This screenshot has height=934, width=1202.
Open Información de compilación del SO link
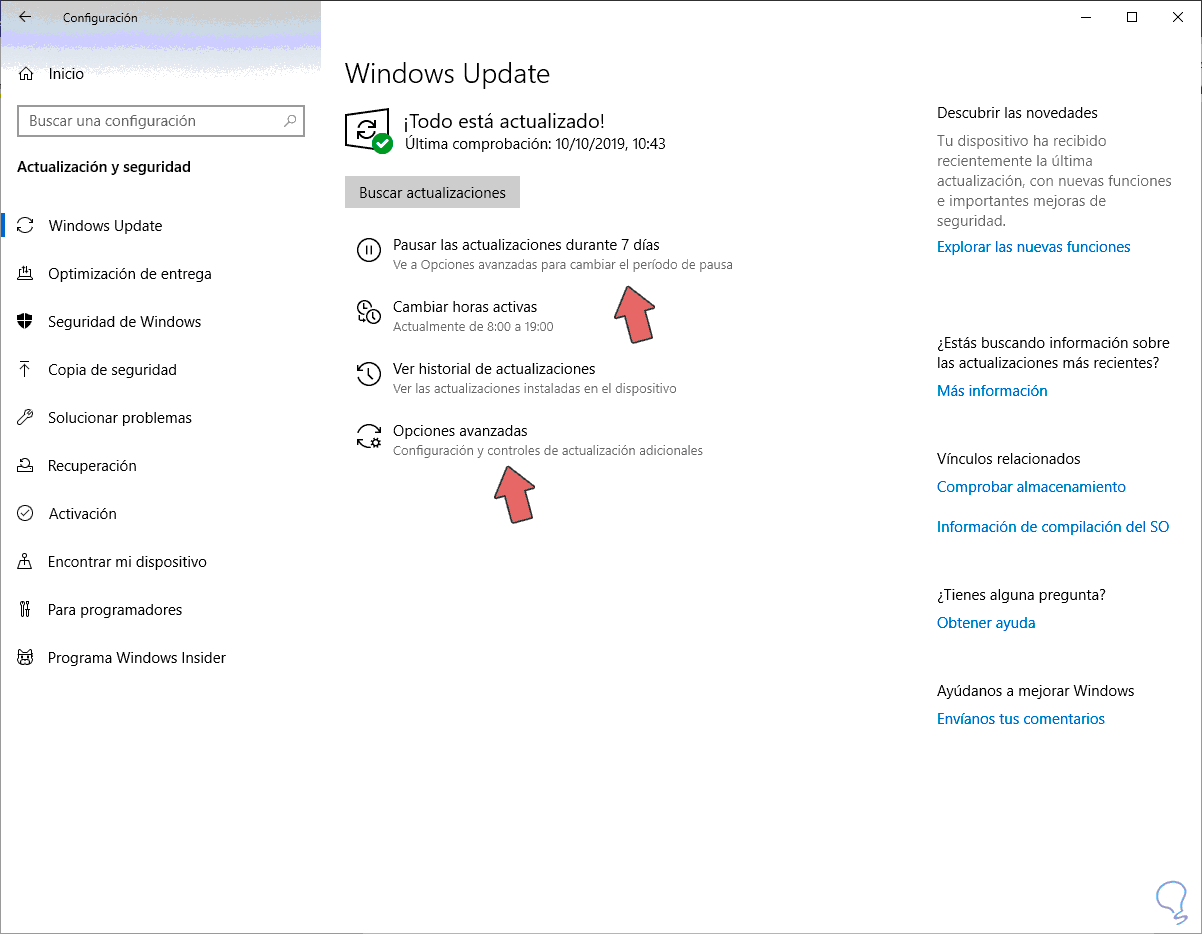(1053, 527)
